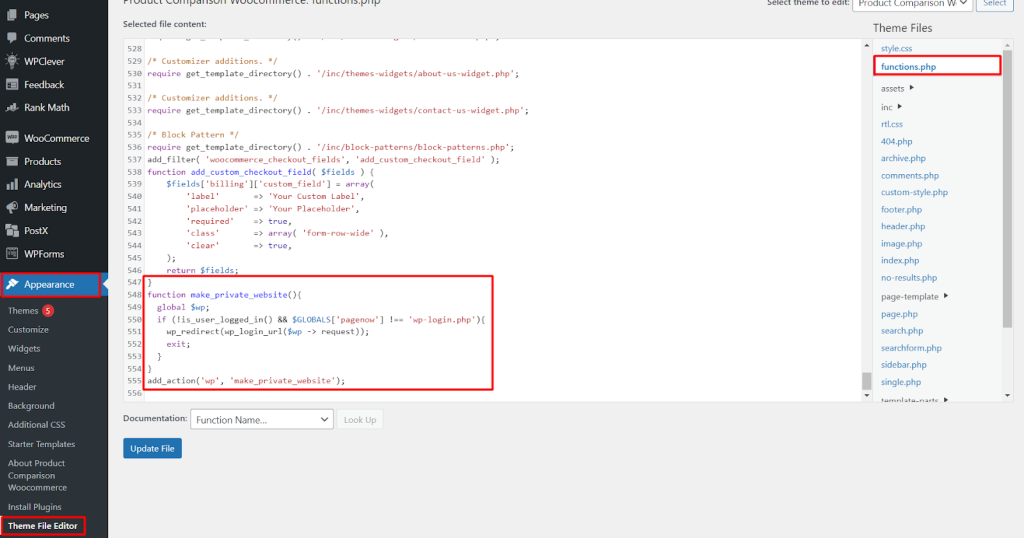The image size is (1024, 538).
Task: Click the WooCommerce logo icon
Action: tap(12, 138)
